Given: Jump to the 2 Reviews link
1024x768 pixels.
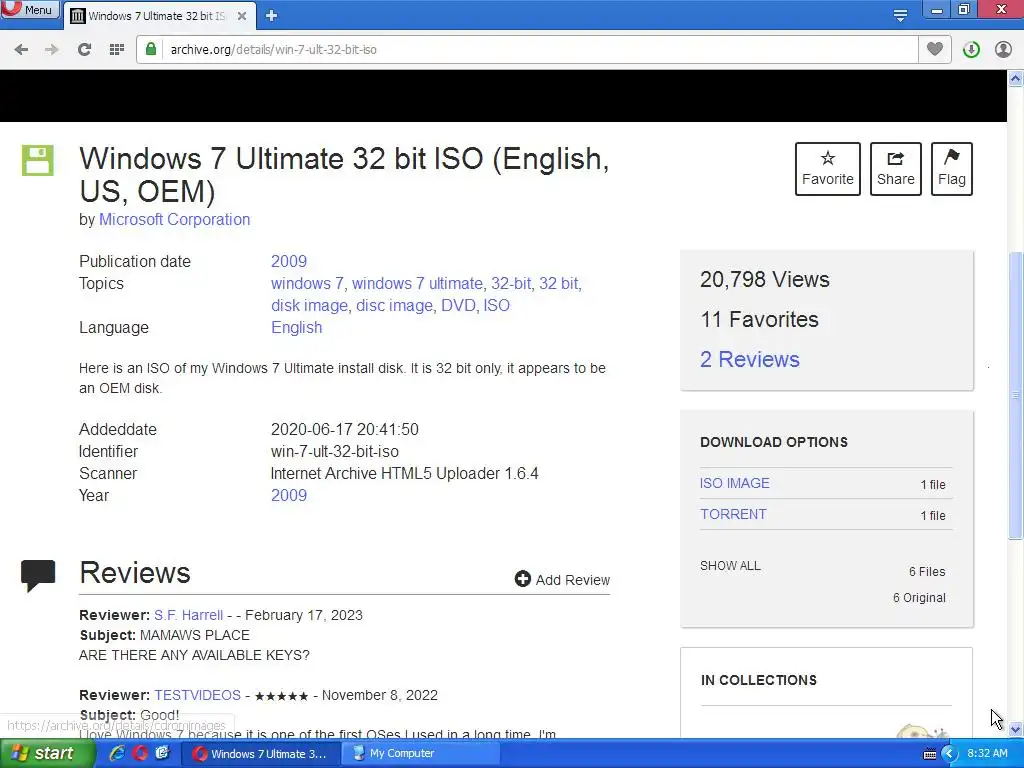Looking at the screenshot, I should pos(750,359).
